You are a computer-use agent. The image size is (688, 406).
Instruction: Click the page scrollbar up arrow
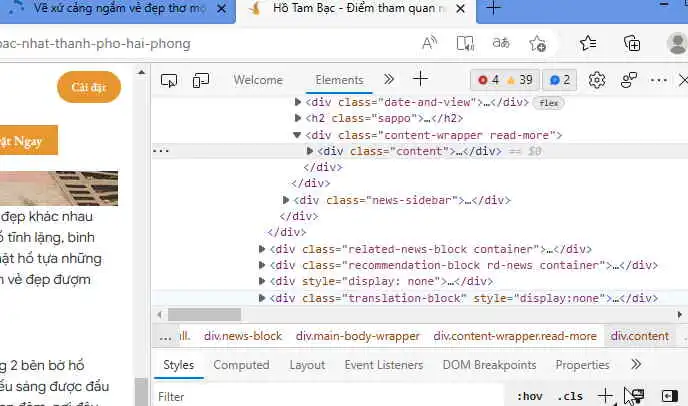[141, 72]
